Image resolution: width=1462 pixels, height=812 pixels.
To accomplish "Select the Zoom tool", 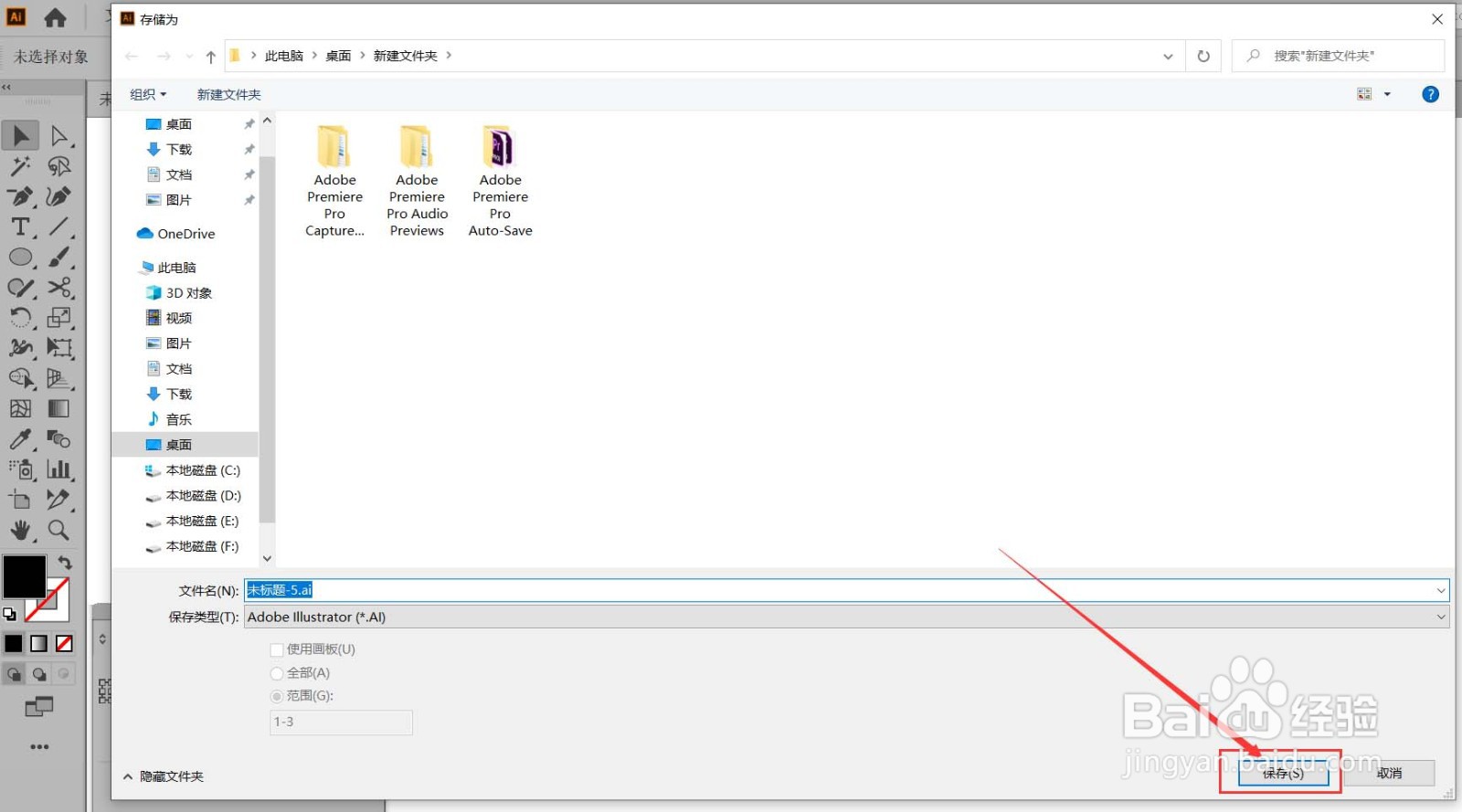I will [59, 530].
